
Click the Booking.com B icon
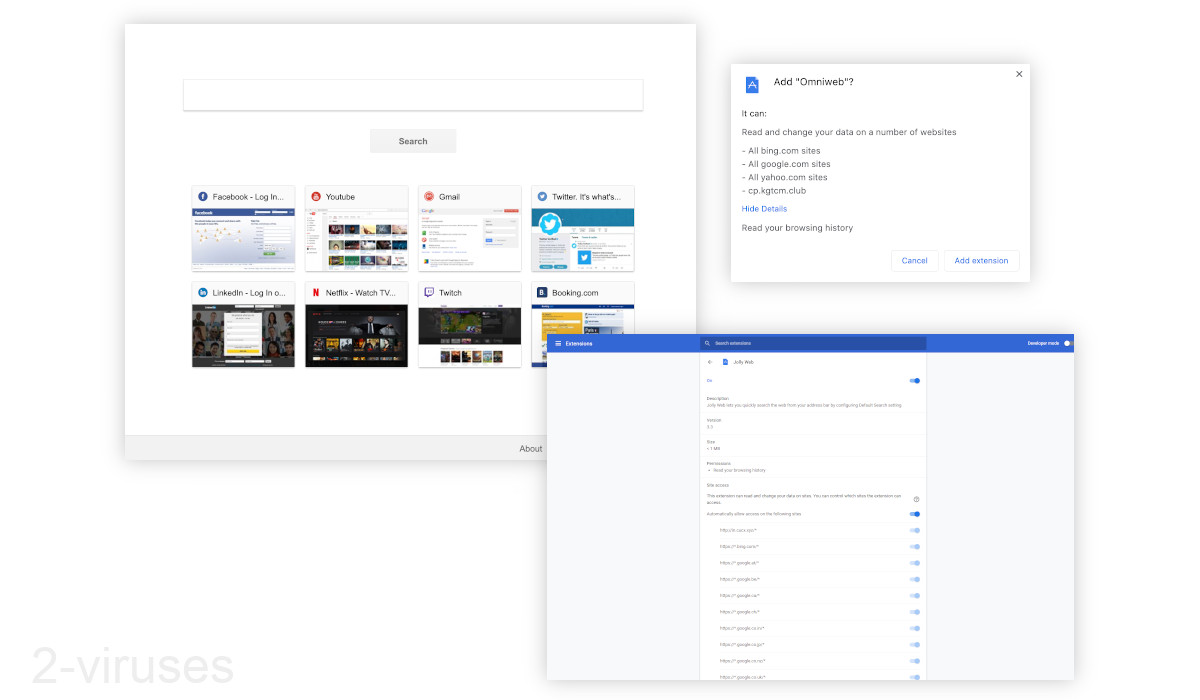tap(542, 292)
